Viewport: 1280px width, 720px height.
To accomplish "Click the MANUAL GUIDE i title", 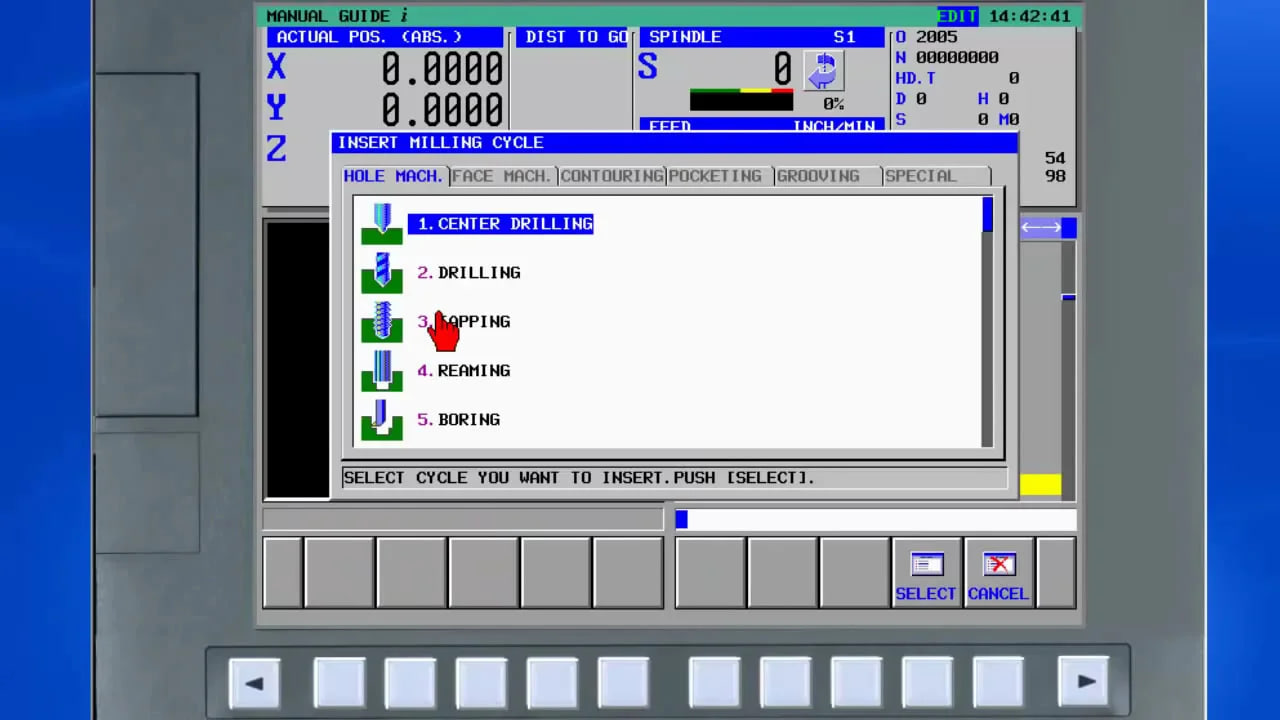I will point(337,16).
